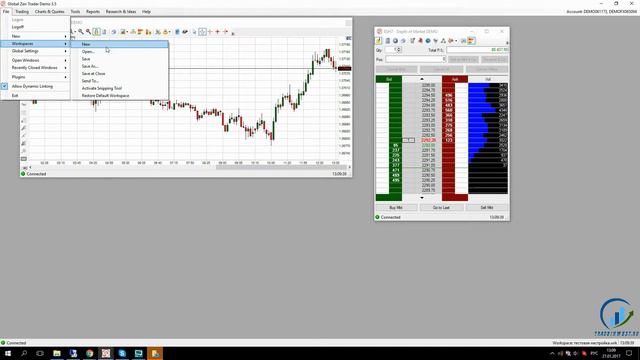Click the zoom-out magnifier chart toolbar icon
This screenshot has width=640, height=360.
click(x=88, y=32)
